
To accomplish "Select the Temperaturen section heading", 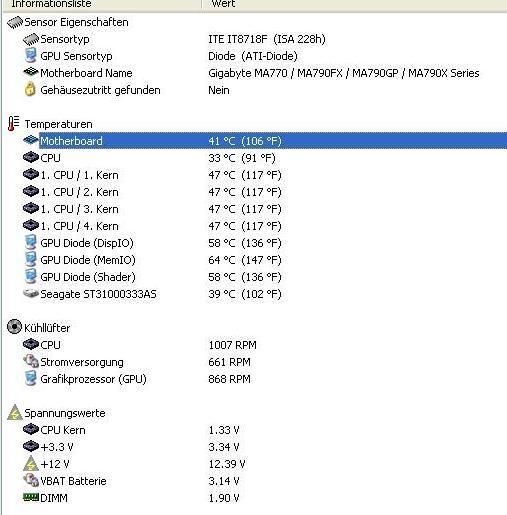I will [x=58, y=124].
